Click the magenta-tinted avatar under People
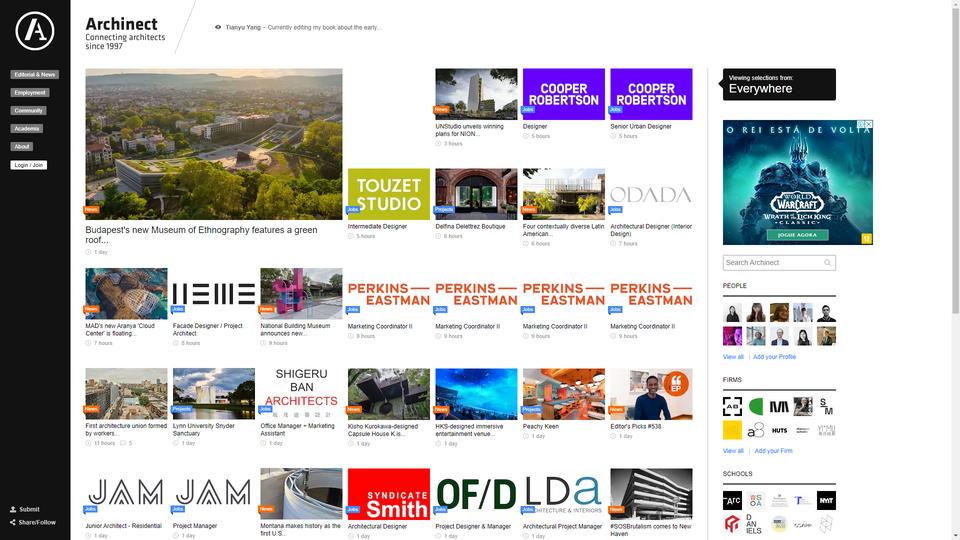 (732, 336)
